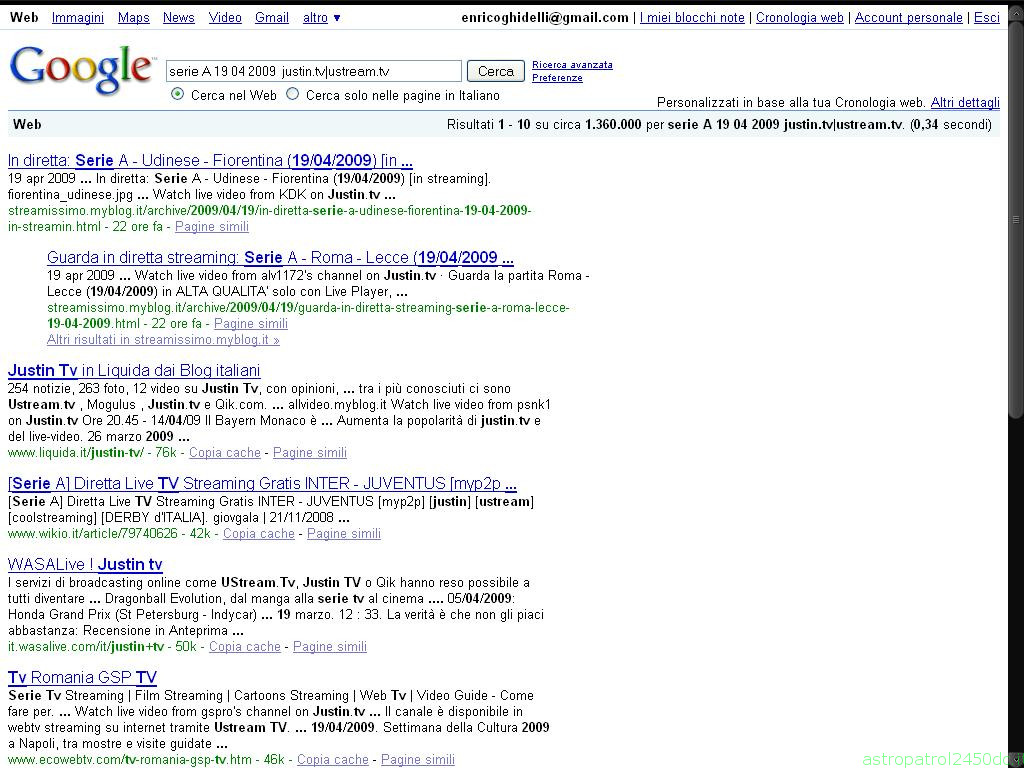Open 'Copia cache' for liquida.it result
The width and height of the screenshot is (1024, 768).
point(225,453)
